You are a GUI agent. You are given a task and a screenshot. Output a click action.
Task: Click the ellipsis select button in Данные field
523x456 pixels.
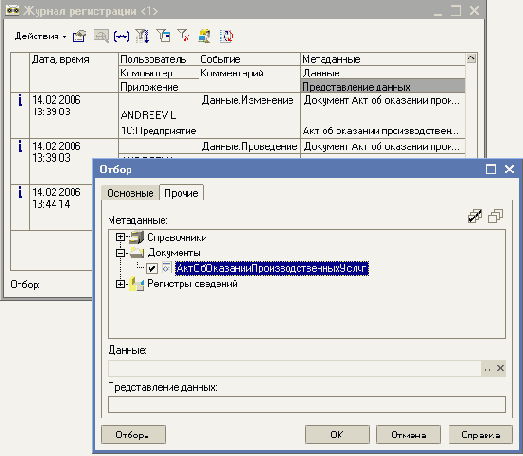click(487, 368)
